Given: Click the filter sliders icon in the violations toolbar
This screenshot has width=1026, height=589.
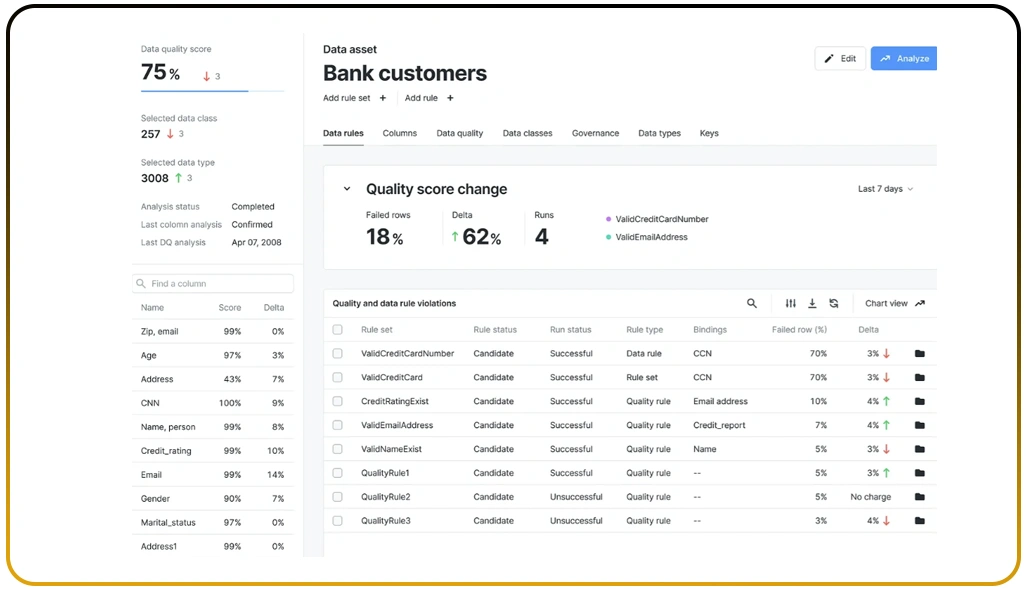Looking at the screenshot, I should coord(790,302).
